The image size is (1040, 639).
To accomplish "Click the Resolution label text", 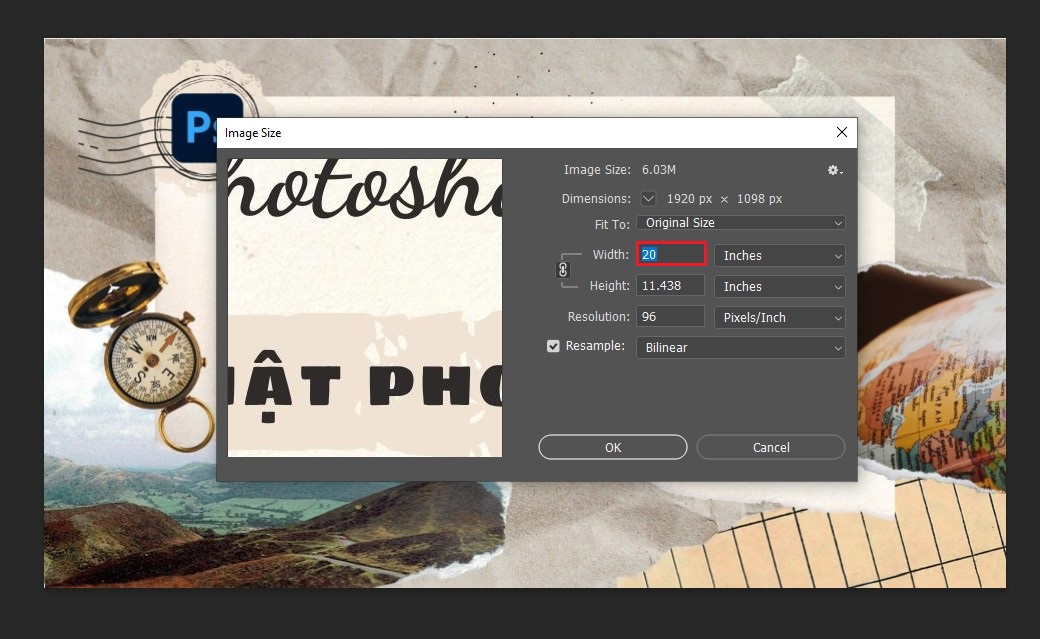I will click(598, 317).
